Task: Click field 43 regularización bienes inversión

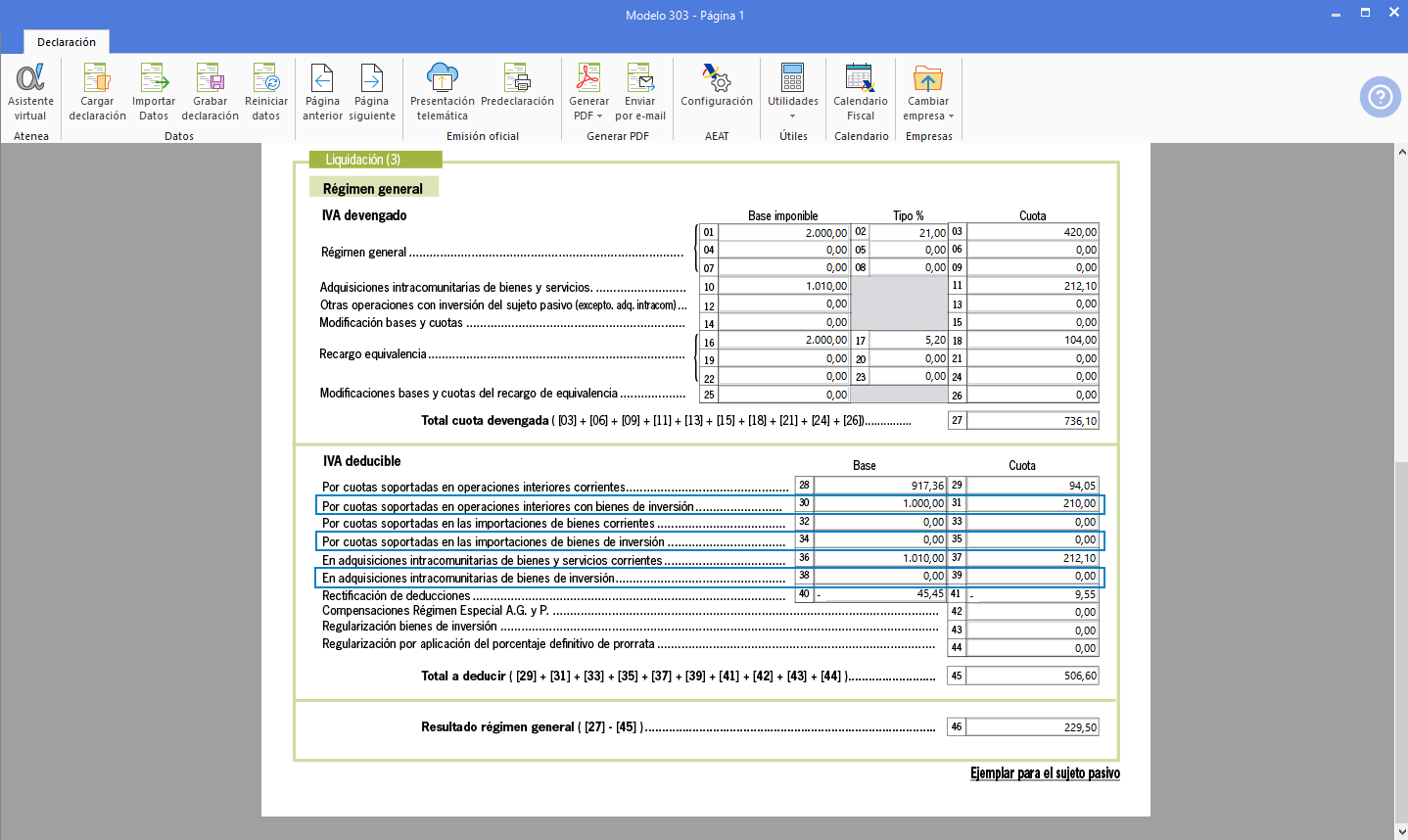Action: pos(1032,630)
